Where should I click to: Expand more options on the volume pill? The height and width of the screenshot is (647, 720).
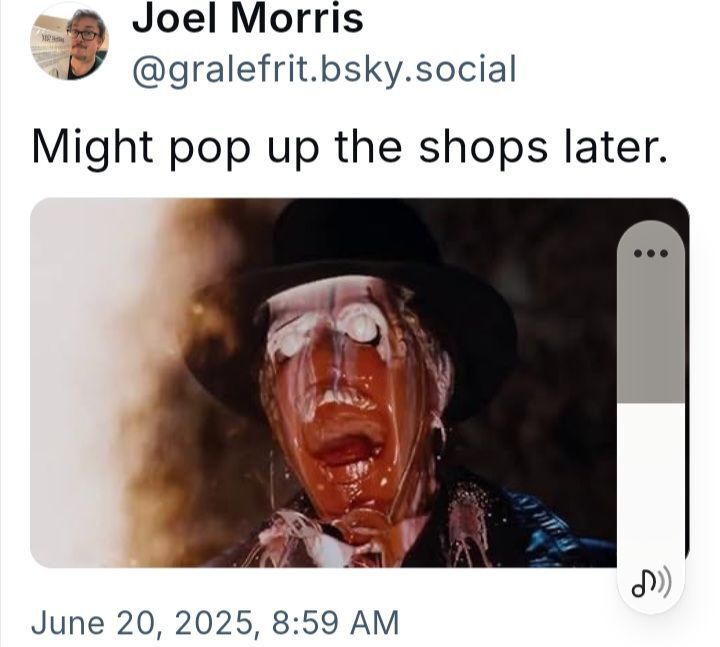(x=651, y=253)
